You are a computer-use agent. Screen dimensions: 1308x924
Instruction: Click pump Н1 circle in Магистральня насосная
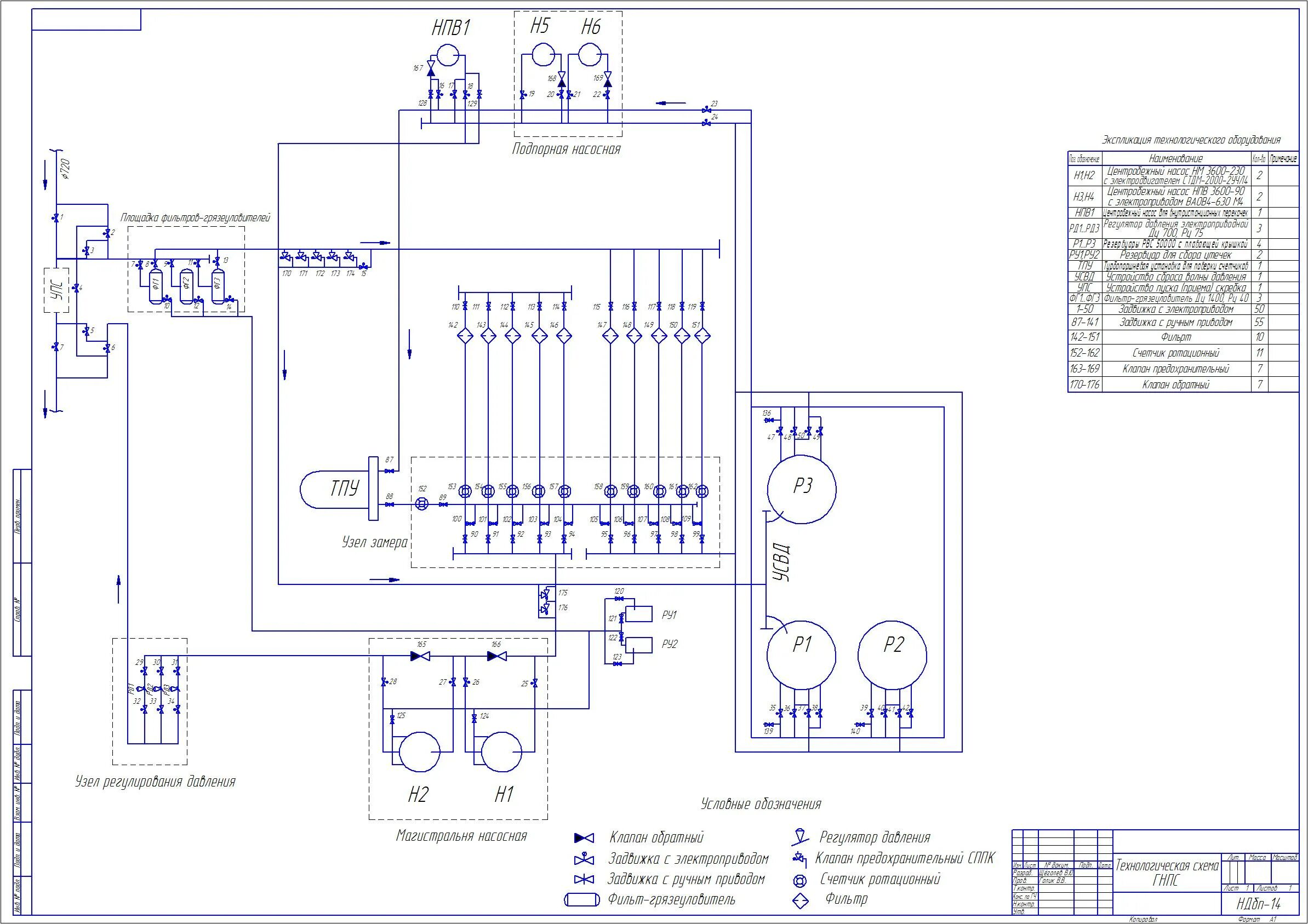pos(501,751)
